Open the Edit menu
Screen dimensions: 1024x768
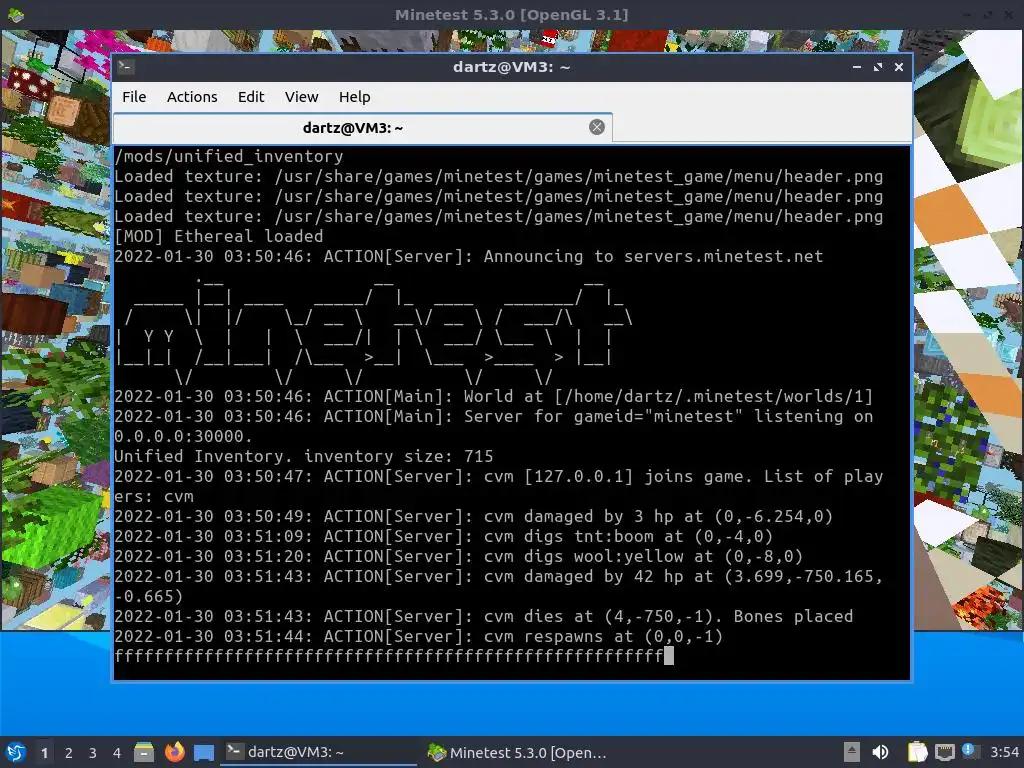click(251, 97)
